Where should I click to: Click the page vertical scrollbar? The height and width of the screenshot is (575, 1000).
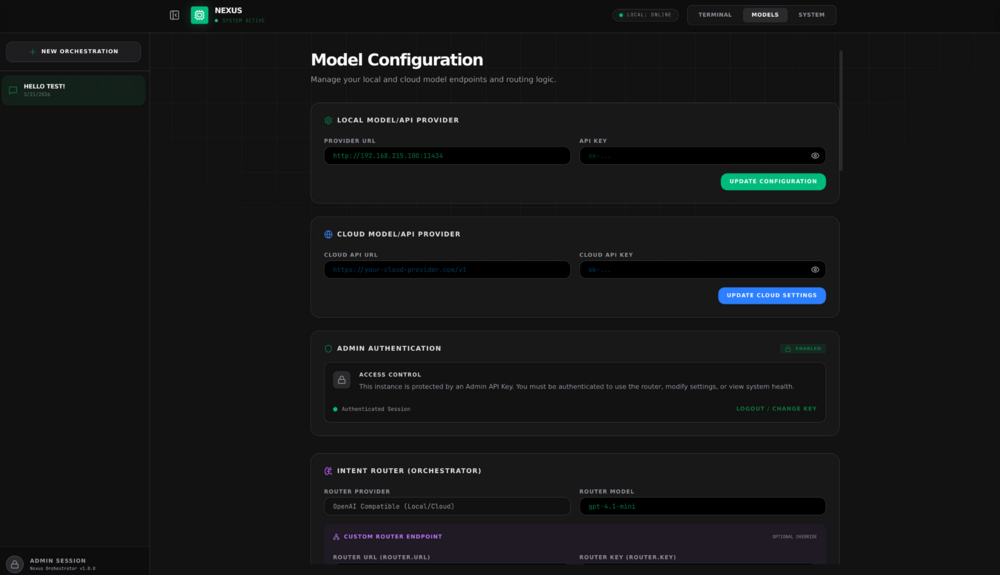coord(841,111)
